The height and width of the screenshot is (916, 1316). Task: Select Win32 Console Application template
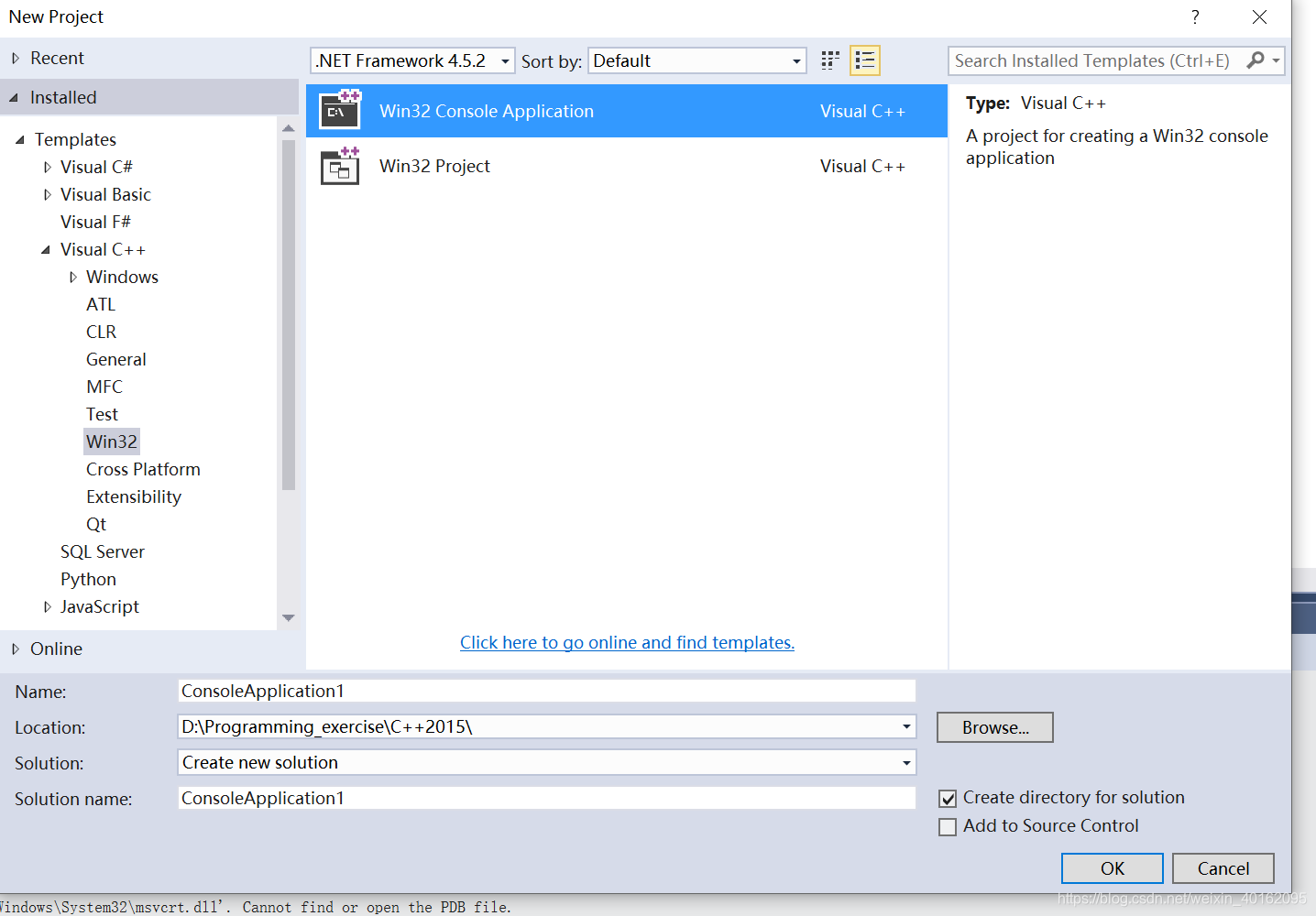[627, 111]
